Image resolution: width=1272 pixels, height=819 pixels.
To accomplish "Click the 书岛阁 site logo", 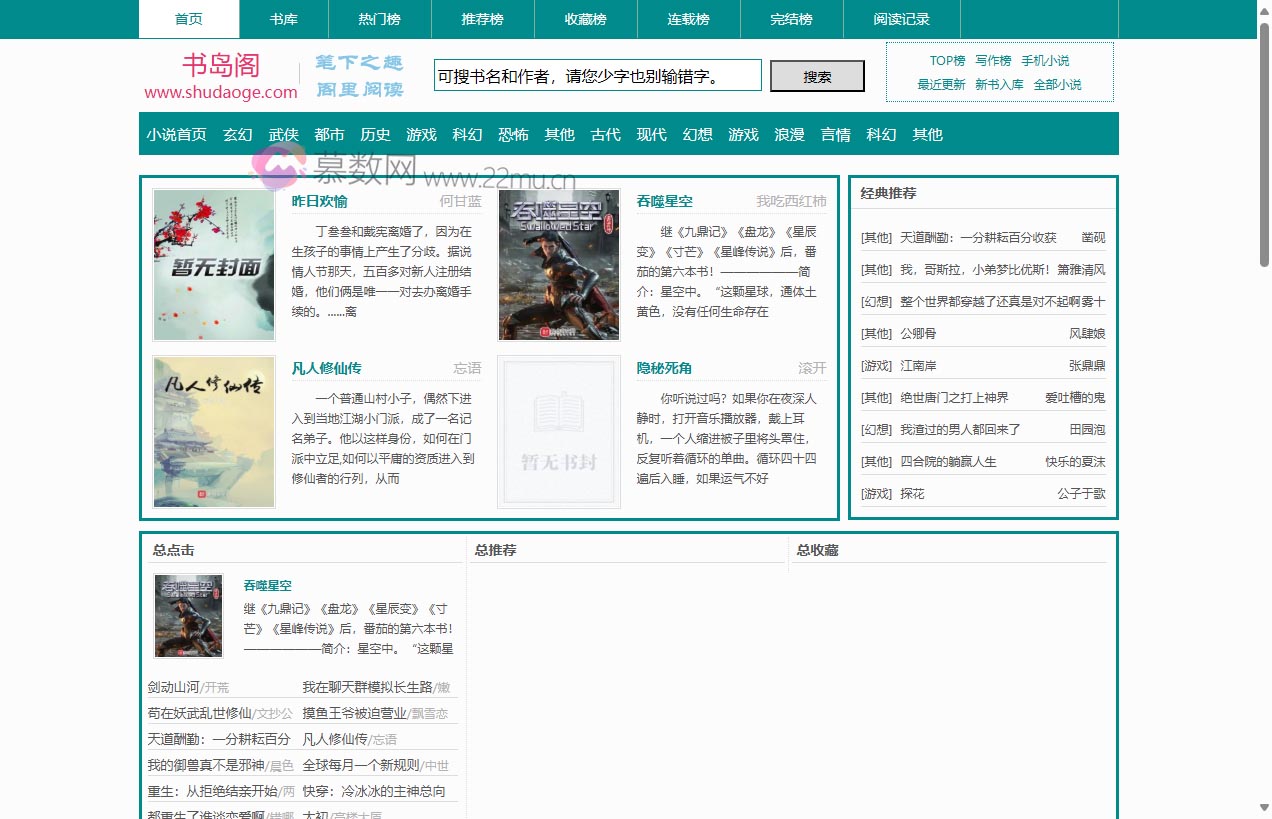I will click(x=221, y=76).
